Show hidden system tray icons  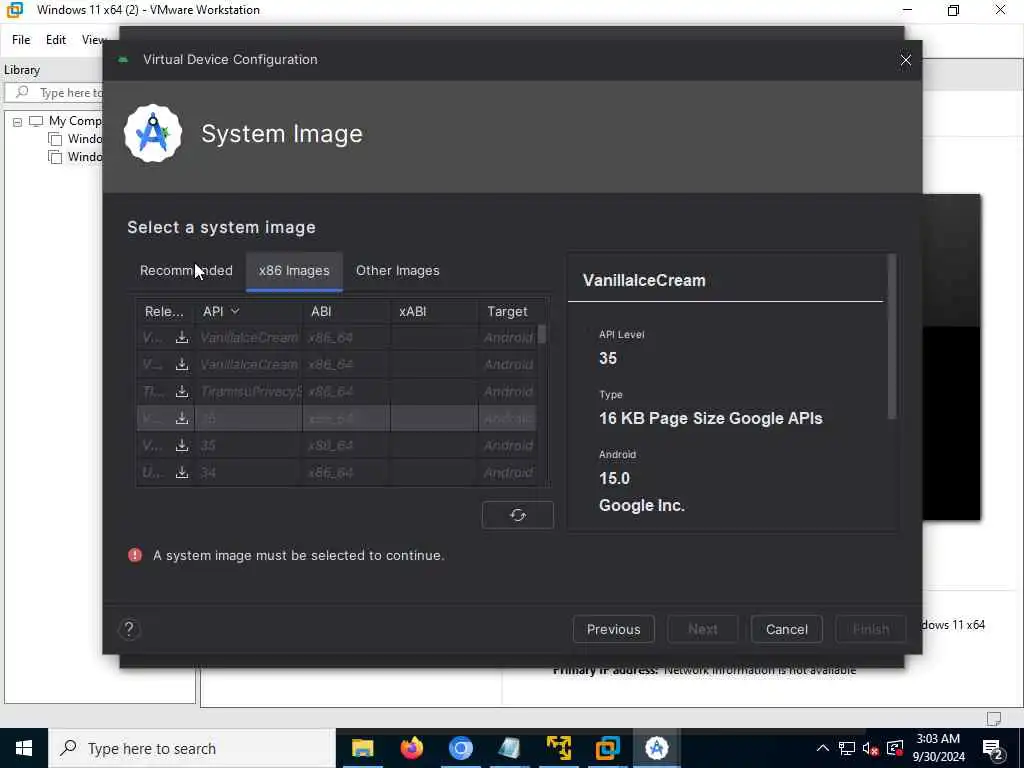tap(823, 748)
